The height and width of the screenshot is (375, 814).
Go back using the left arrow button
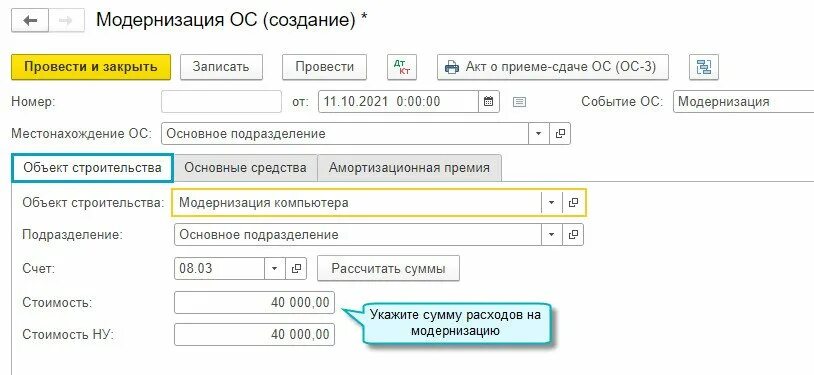(x=30, y=21)
